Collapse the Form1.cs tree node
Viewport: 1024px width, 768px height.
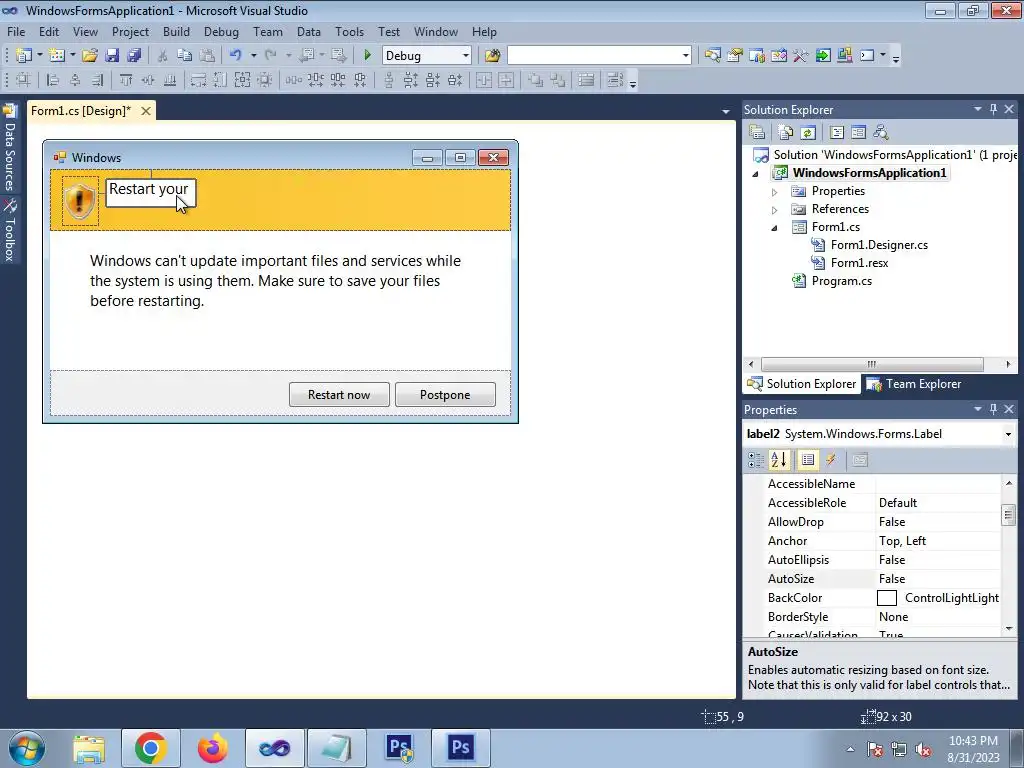pyautogui.click(x=775, y=228)
